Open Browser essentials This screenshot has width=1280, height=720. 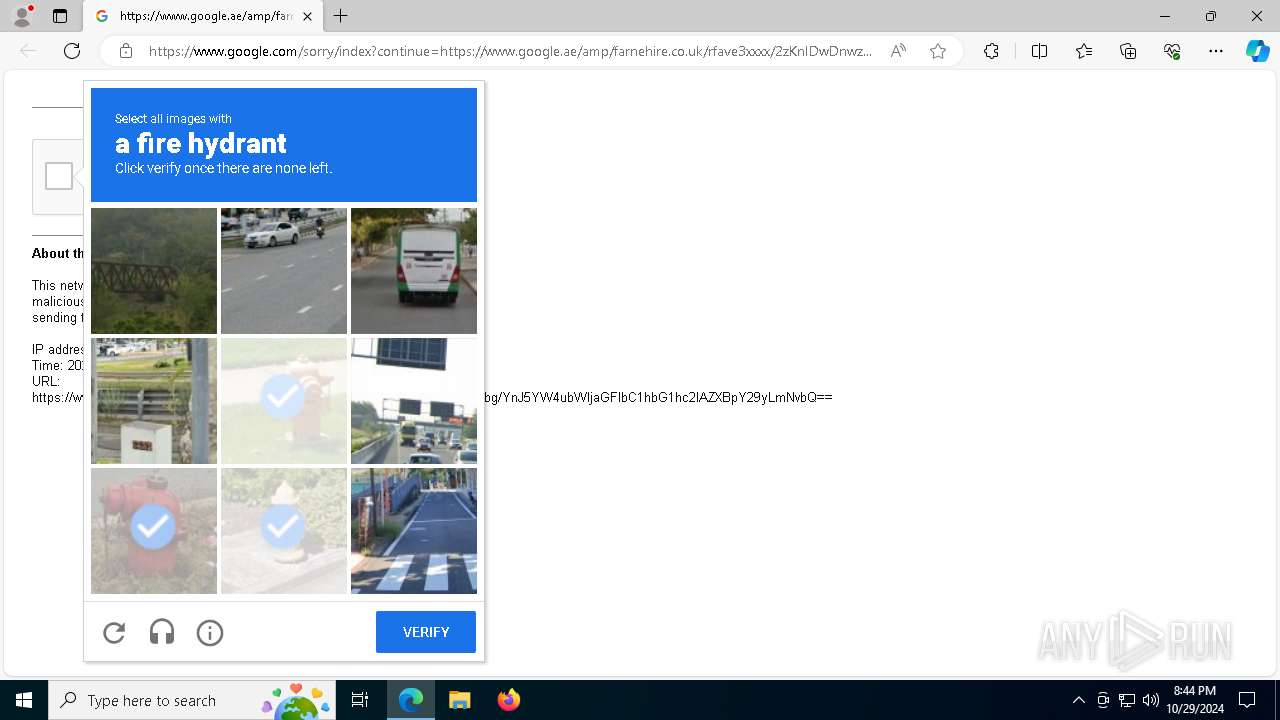pyautogui.click(x=1172, y=51)
